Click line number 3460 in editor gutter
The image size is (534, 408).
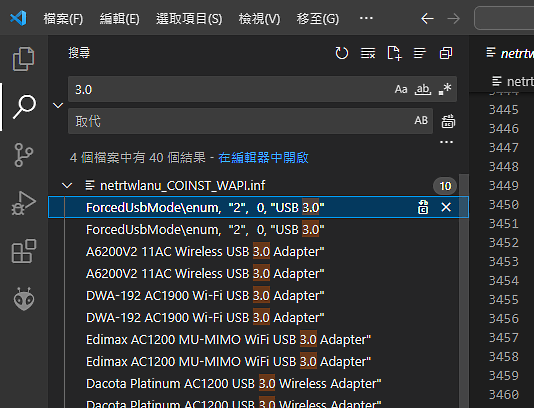504,395
